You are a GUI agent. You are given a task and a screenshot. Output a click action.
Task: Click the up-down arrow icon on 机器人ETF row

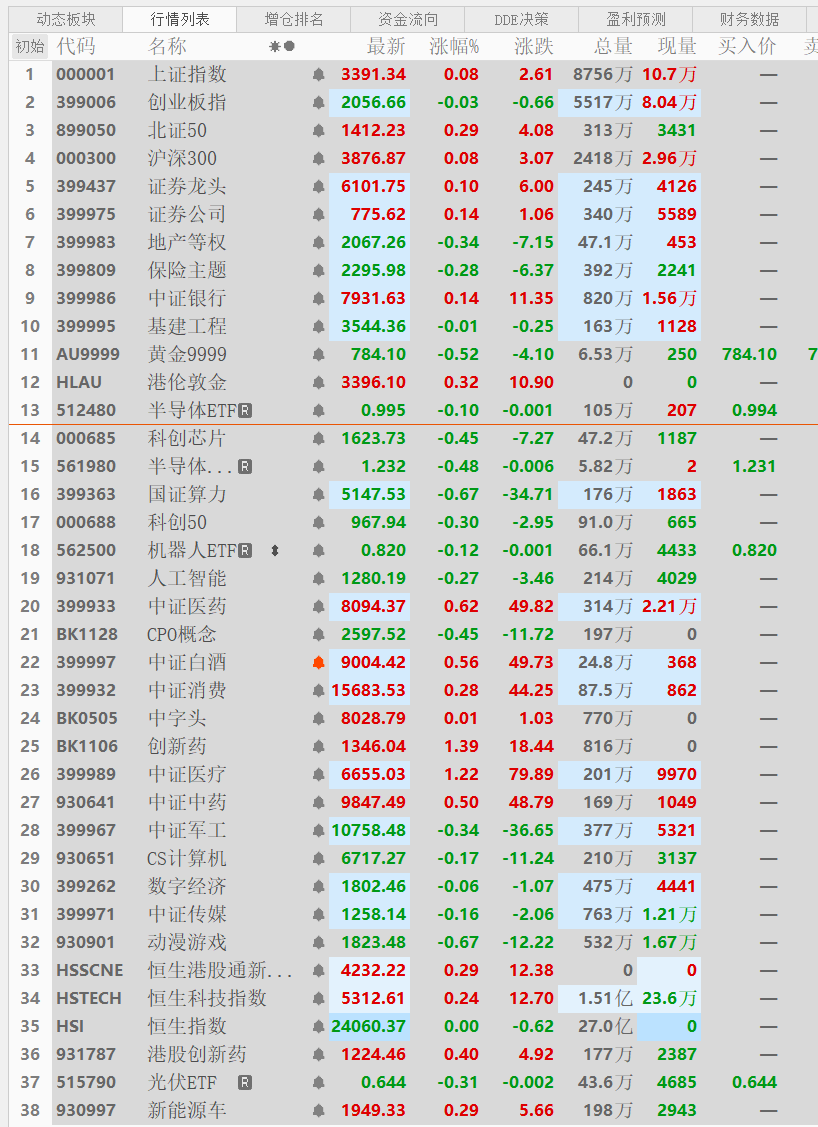(275, 551)
